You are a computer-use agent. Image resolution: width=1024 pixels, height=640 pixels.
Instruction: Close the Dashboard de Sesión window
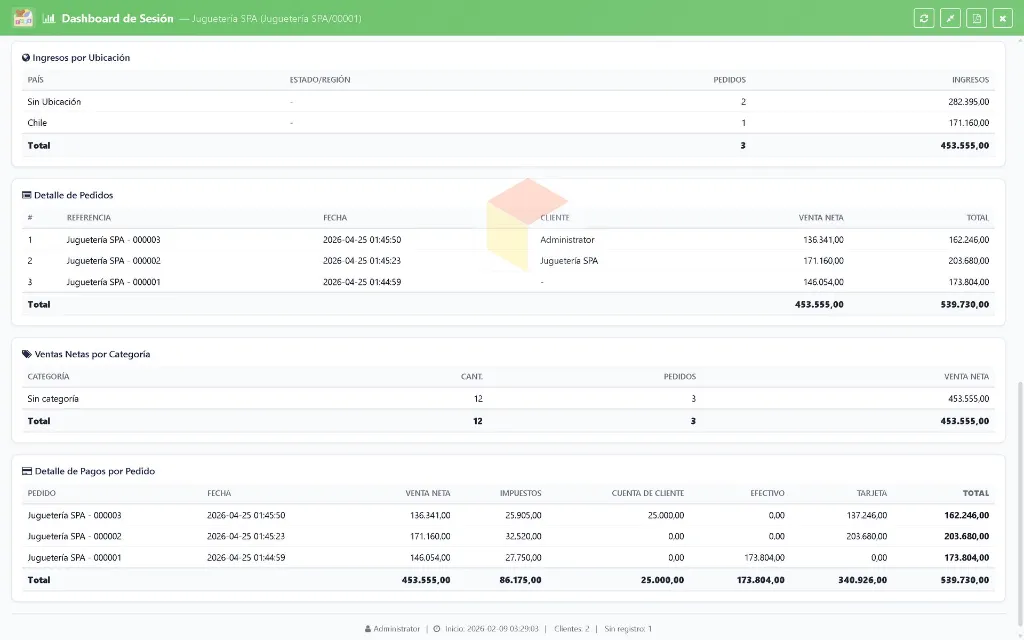[1002, 18]
